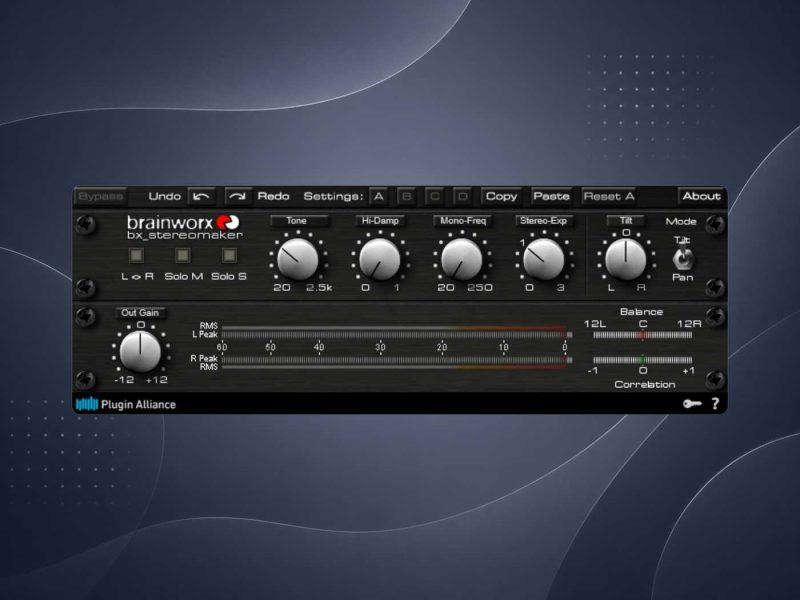Enable the Solo S button
The image size is (800, 600).
tap(229, 255)
